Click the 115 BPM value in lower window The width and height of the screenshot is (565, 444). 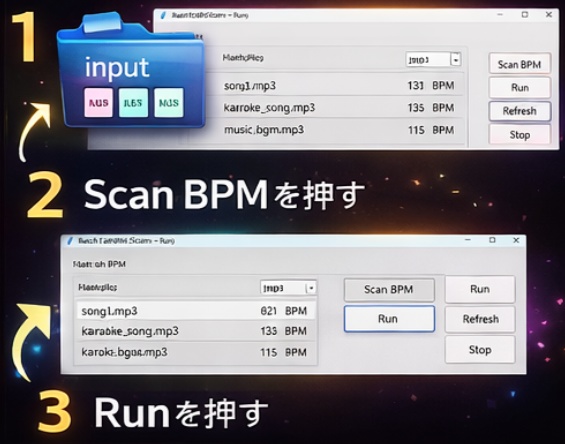point(284,352)
